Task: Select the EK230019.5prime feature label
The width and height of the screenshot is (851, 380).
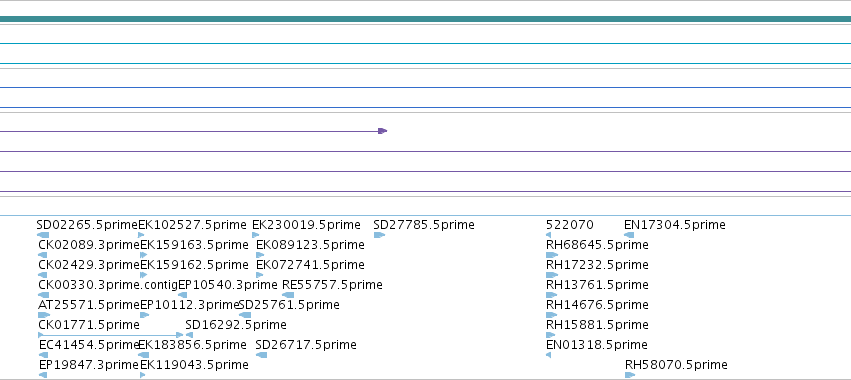Action: [x=306, y=225]
